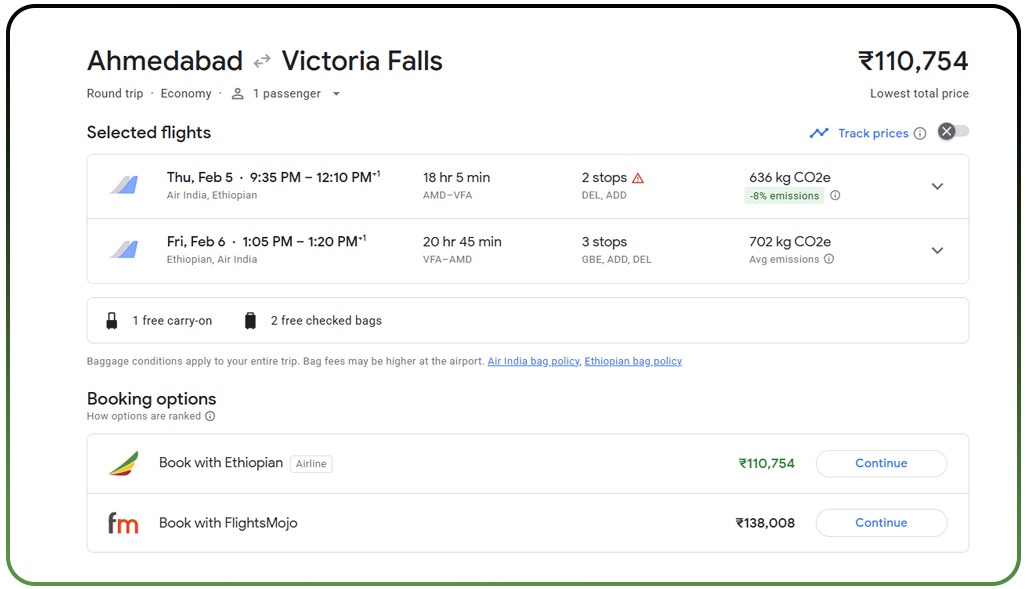Expand details for the Thu Feb 5 flight
1026x589 pixels.
pyautogui.click(x=937, y=186)
